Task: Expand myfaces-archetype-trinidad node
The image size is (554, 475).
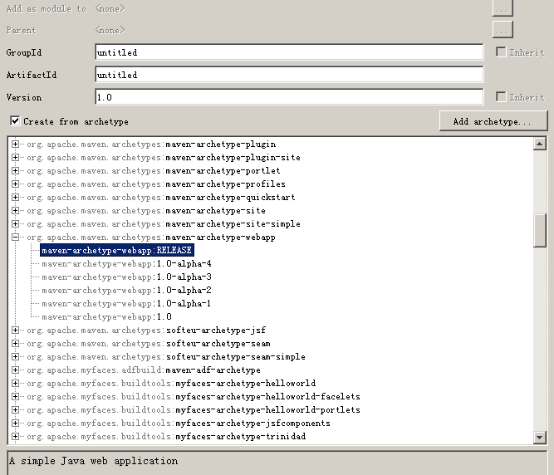Action: click(15, 436)
